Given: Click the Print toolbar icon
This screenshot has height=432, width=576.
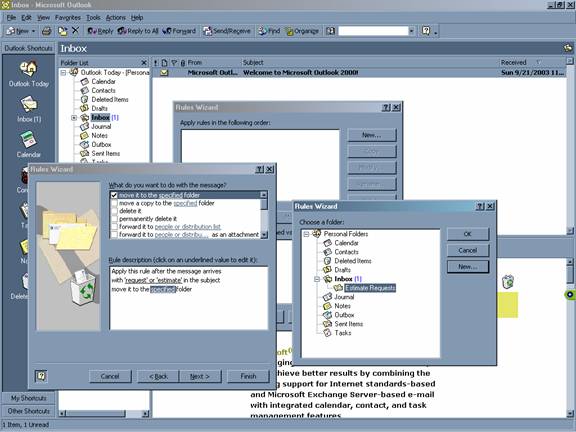Looking at the screenshot, I should [x=47, y=31].
